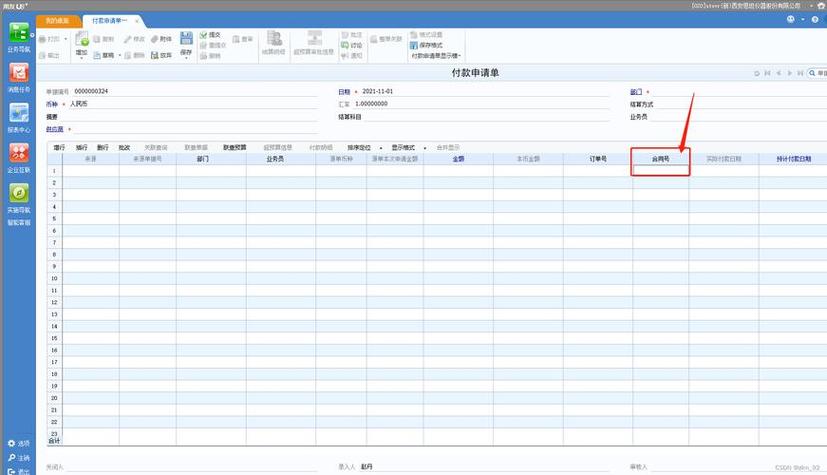Click the 结算科目 input field
The width and height of the screenshot is (827, 475).
[x=487, y=117]
